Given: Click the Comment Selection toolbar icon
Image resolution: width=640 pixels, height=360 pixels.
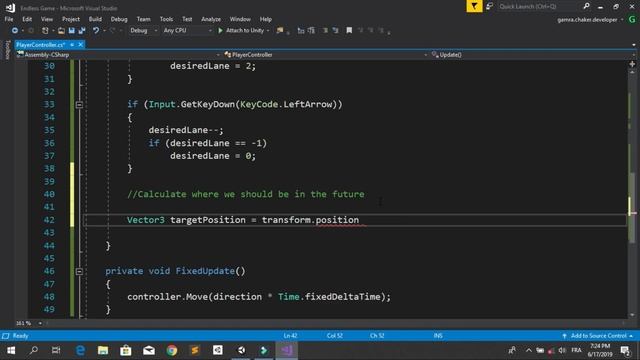Looking at the screenshot, I should point(325,30).
